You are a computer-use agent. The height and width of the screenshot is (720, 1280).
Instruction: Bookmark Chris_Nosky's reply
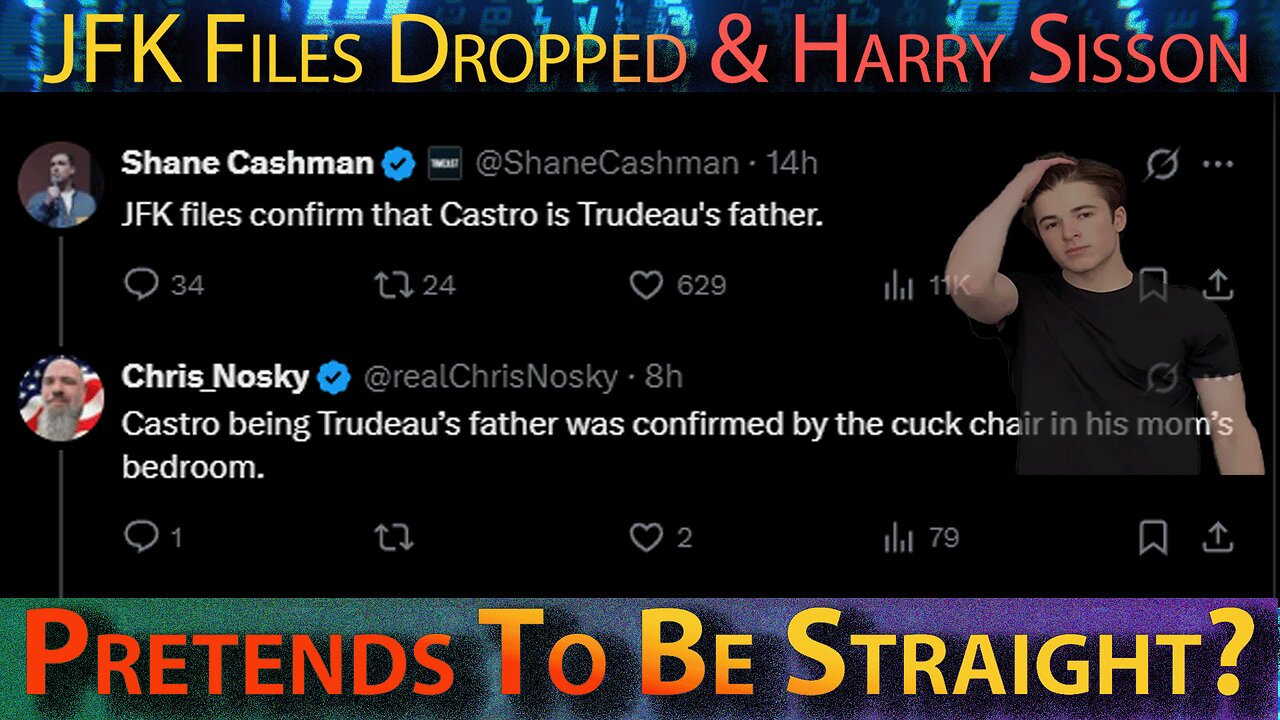coord(1153,539)
